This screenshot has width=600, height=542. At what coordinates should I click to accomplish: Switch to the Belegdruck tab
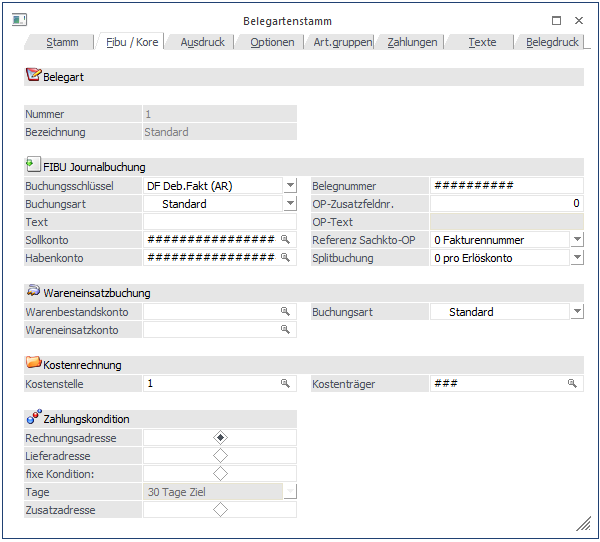552,42
